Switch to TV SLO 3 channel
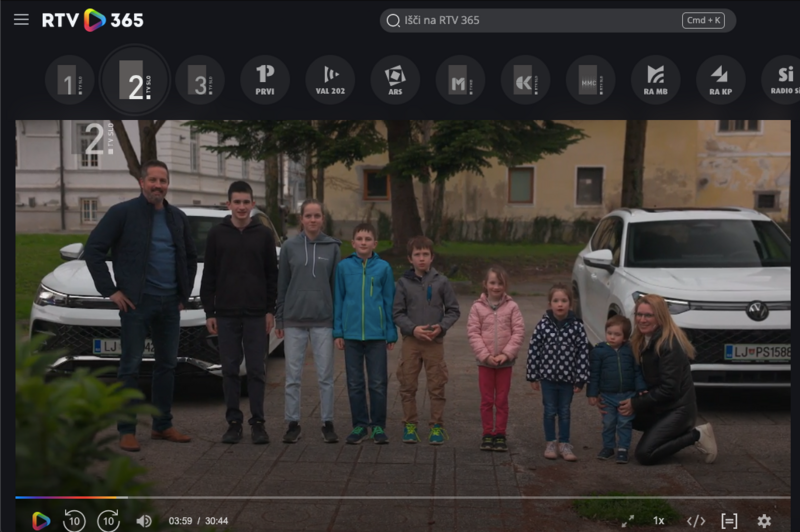This screenshot has width=800, height=532. 200,80
